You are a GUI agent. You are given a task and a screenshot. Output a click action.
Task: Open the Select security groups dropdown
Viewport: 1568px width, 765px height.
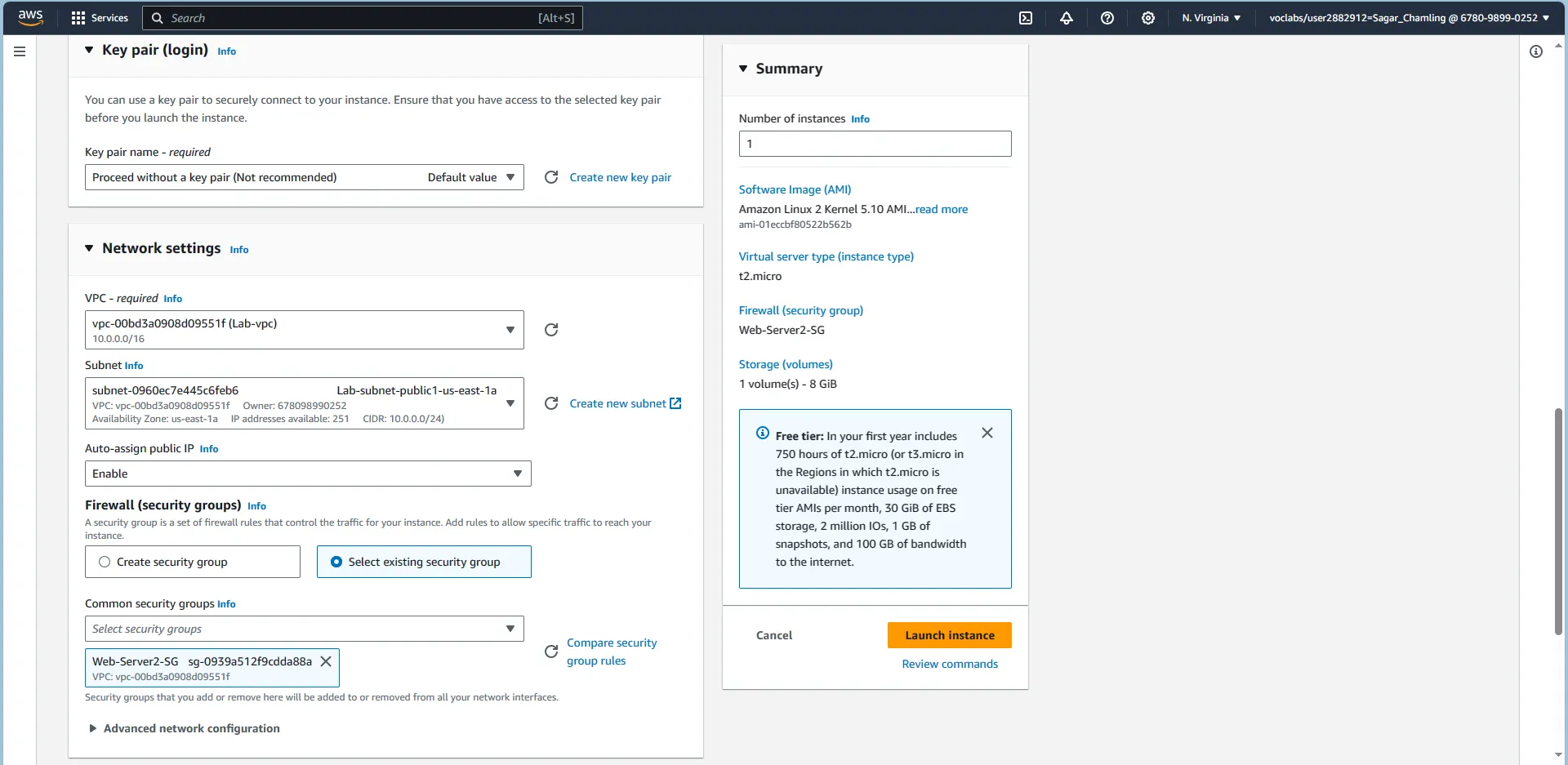(x=305, y=629)
